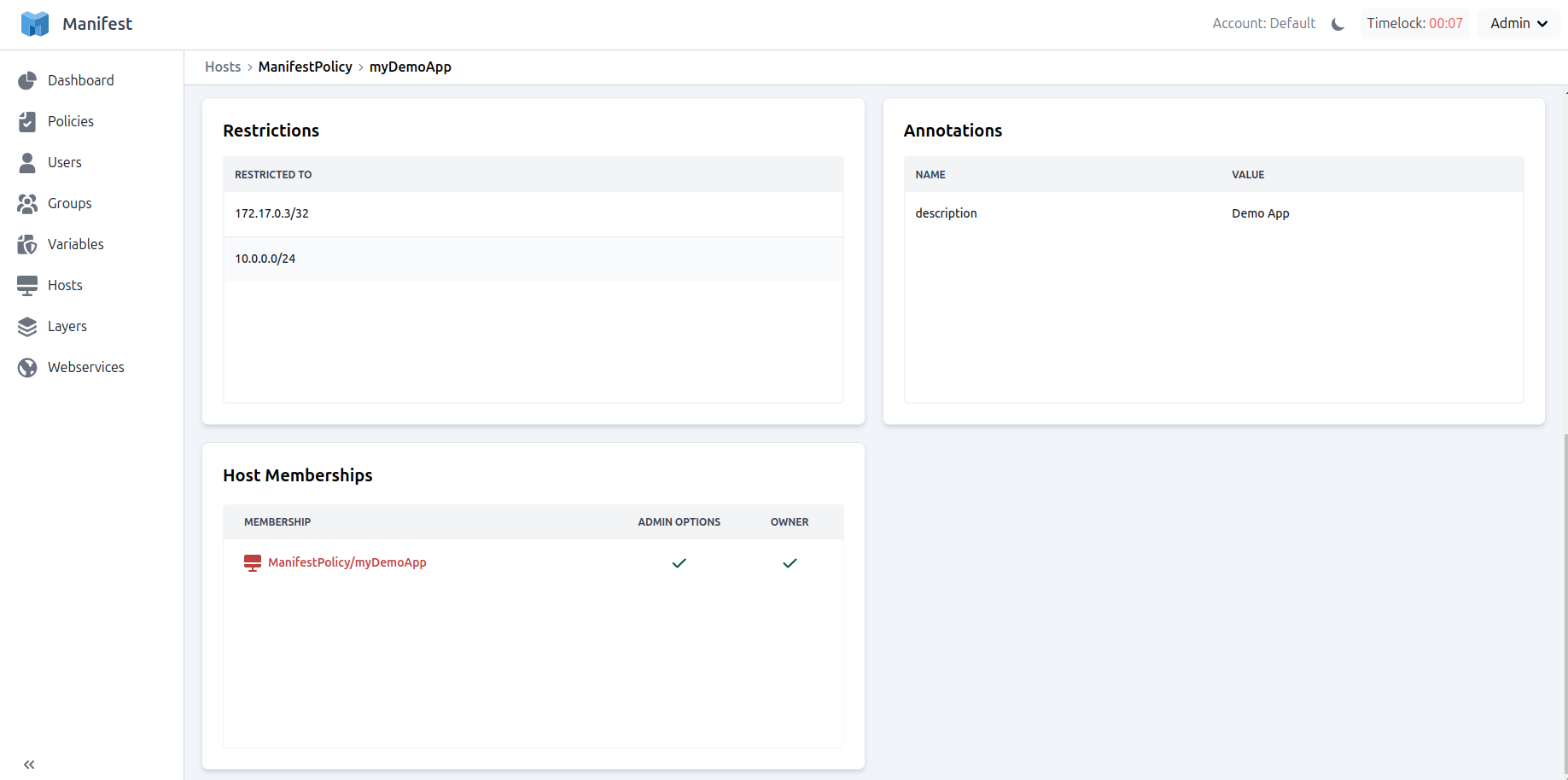The height and width of the screenshot is (780, 1568).
Task: Click ManifestPolicy breadcrumb link
Action: pos(306,67)
